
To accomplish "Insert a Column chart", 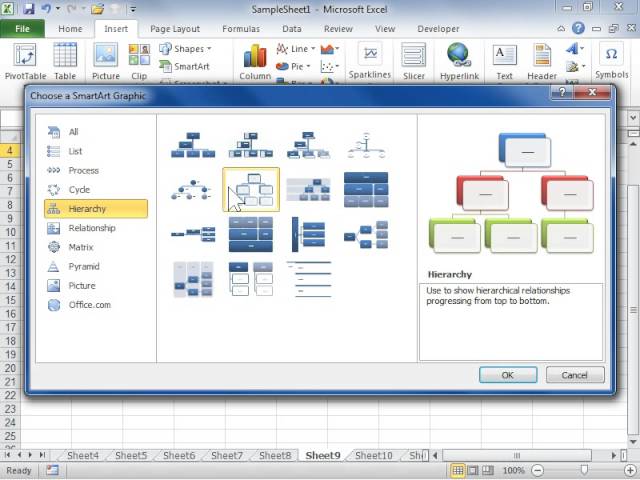I will point(255,61).
